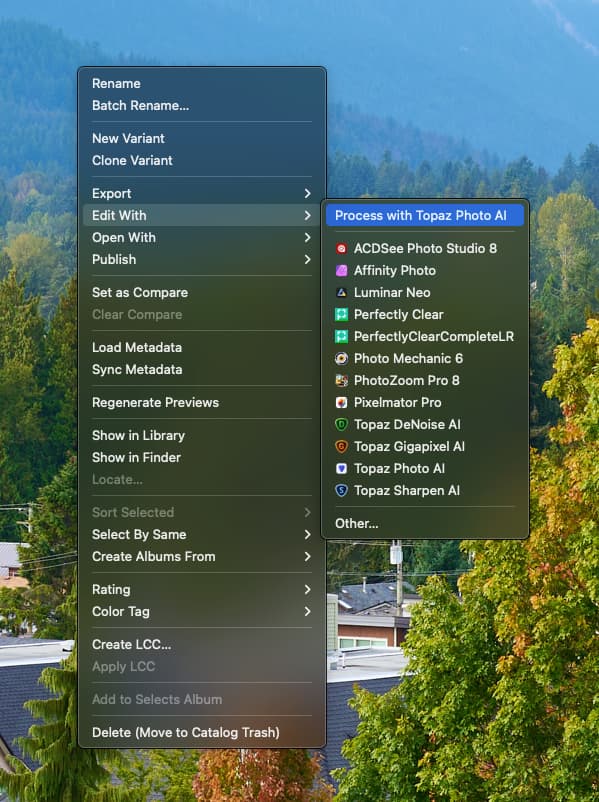Choose Rename from the context menu

pos(202,83)
